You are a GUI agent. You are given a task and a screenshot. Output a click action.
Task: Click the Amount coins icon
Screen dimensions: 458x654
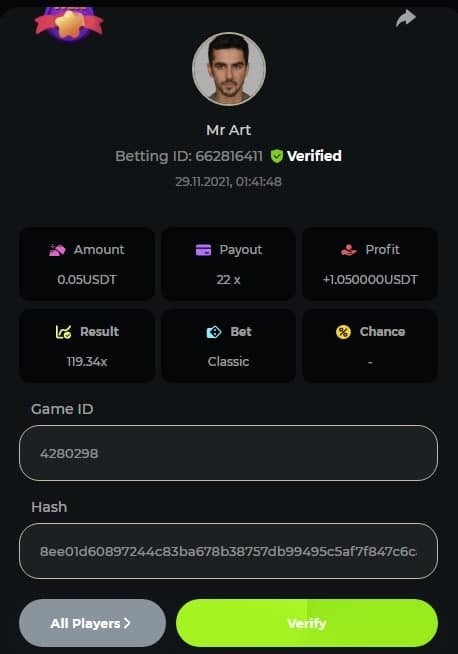(x=57, y=250)
